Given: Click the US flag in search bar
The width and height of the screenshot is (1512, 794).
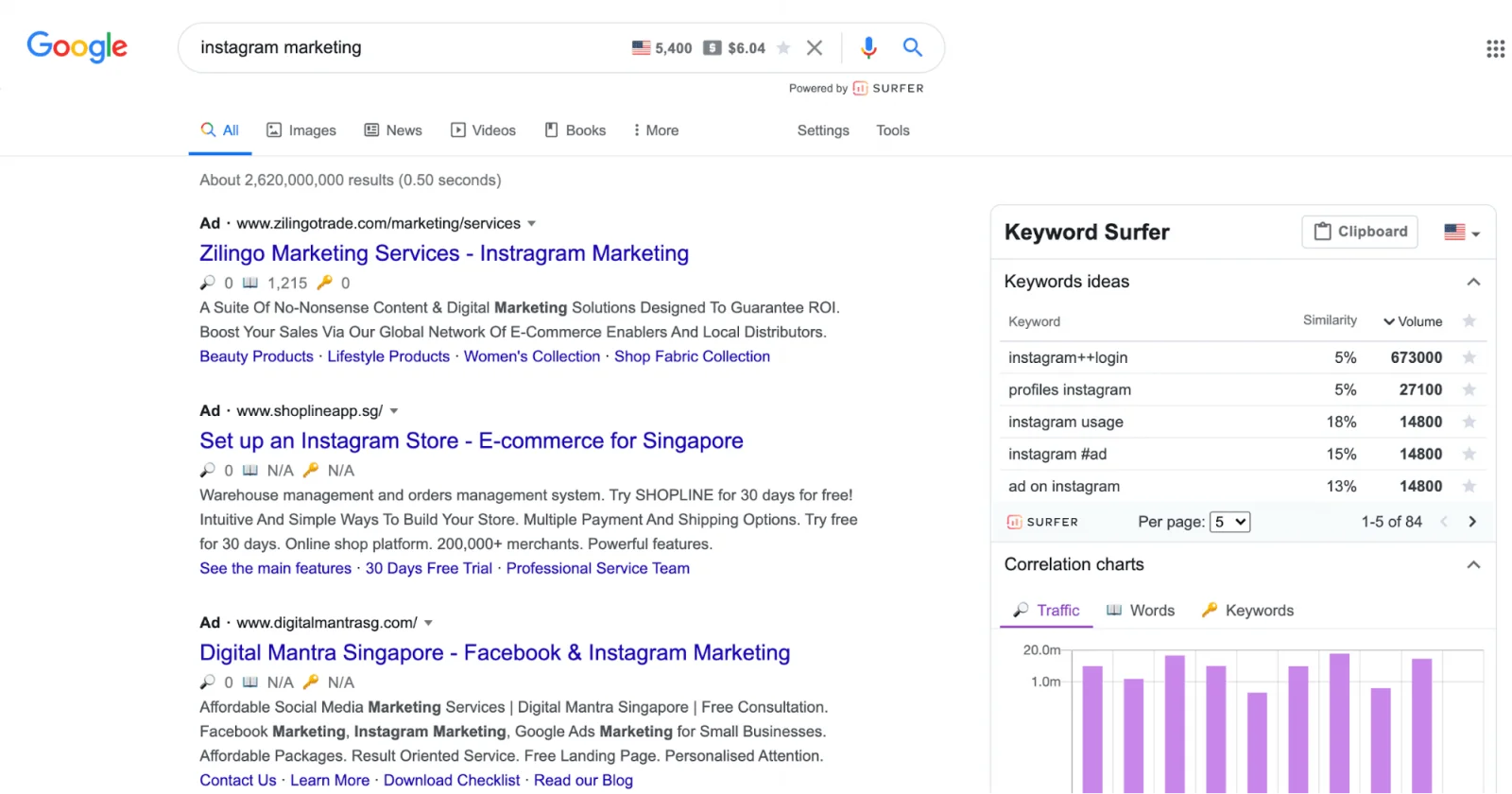Looking at the screenshot, I should (641, 47).
